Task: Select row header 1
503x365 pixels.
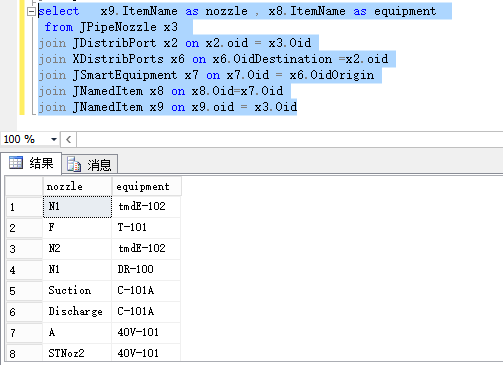Action: pyautogui.click(x=24, y=207)
